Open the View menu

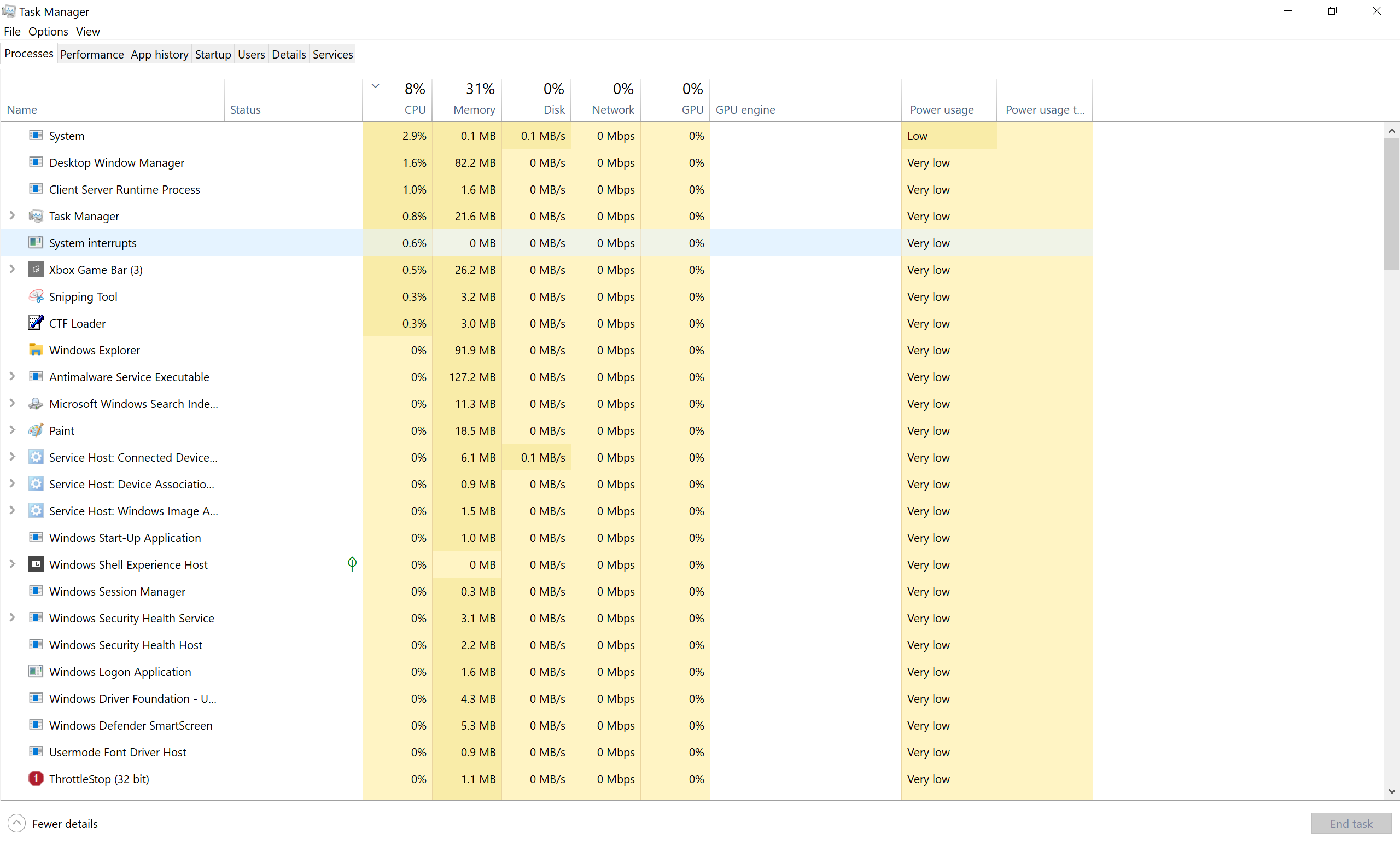click(88, 31)
